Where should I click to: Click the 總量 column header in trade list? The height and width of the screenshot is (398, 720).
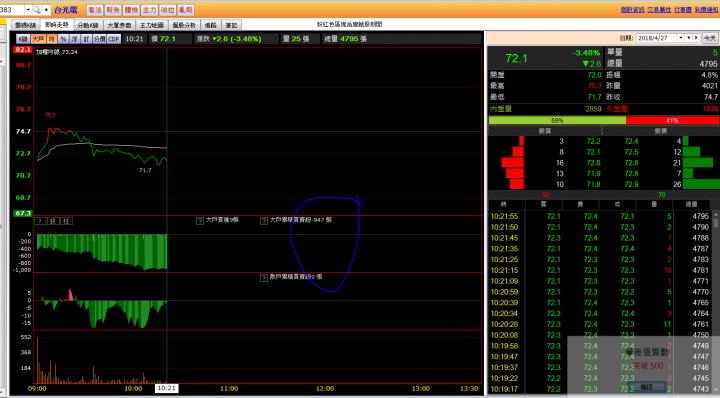click(x=692, y=204)
